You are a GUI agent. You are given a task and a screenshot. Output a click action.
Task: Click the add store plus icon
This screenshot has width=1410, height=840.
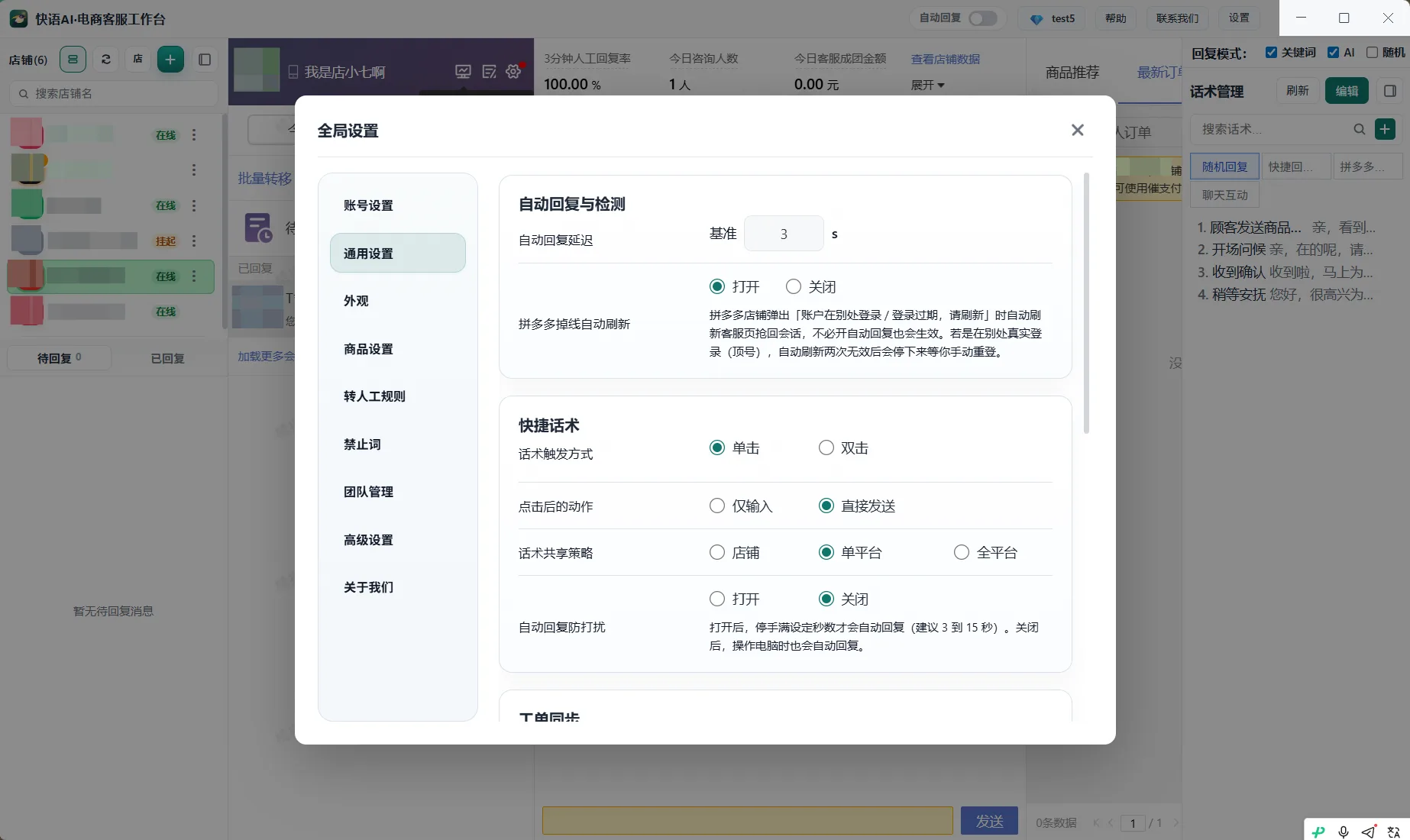click(x=170, y=59)
